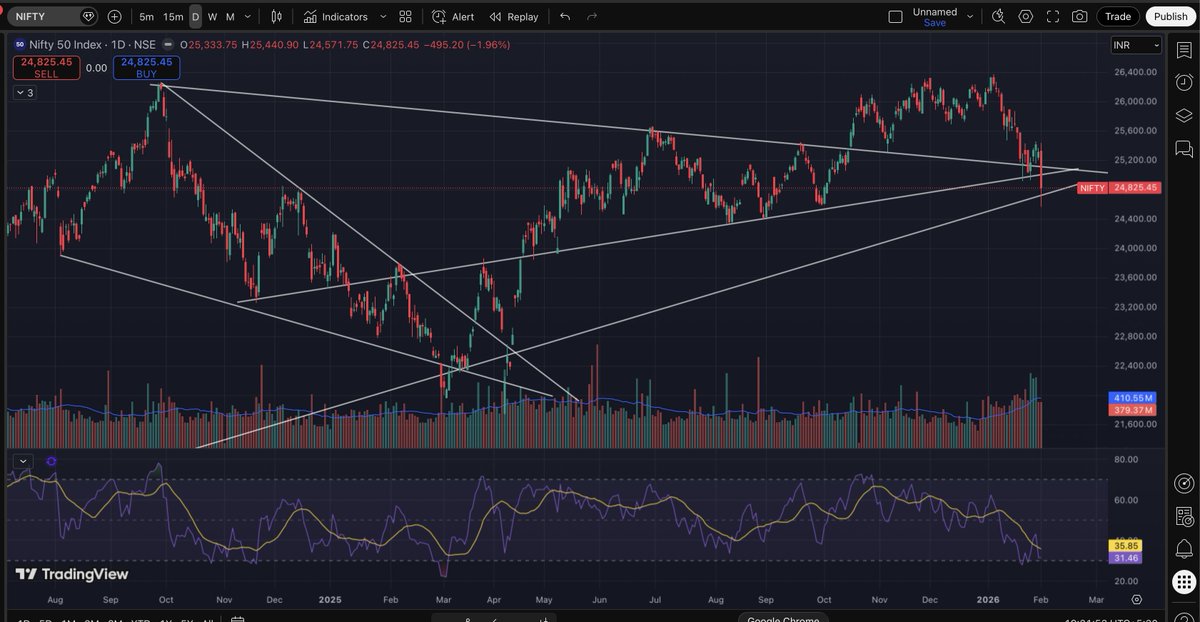The height and width of the screenshot is (622, 1200).
Task: Click the 2026 label on time axis
Action: (988, 600)
